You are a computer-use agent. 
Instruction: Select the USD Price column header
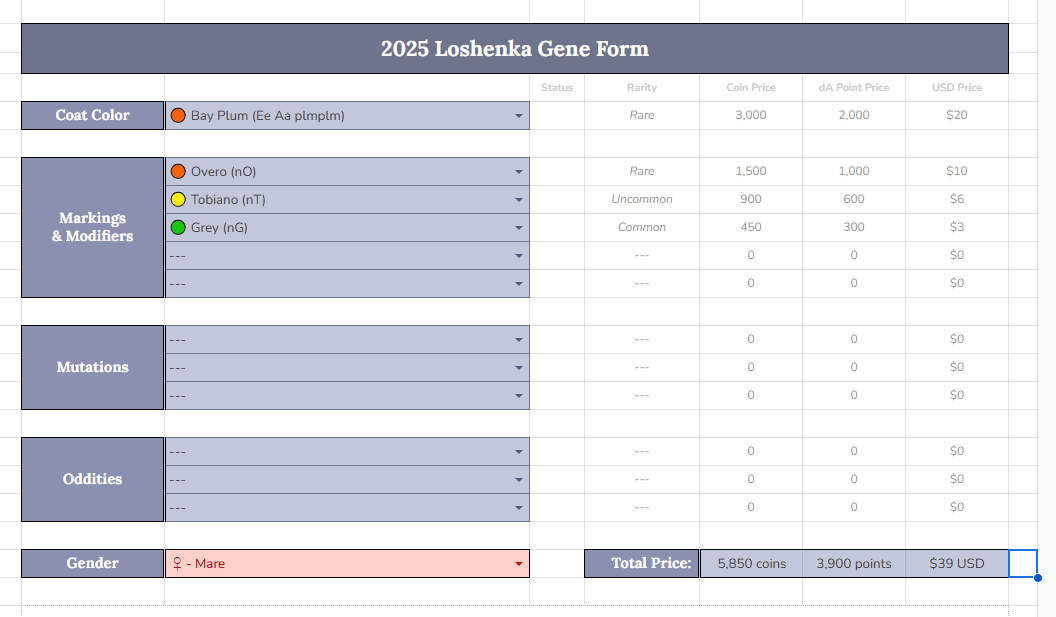pyautogui.click(x=956, y=87)
